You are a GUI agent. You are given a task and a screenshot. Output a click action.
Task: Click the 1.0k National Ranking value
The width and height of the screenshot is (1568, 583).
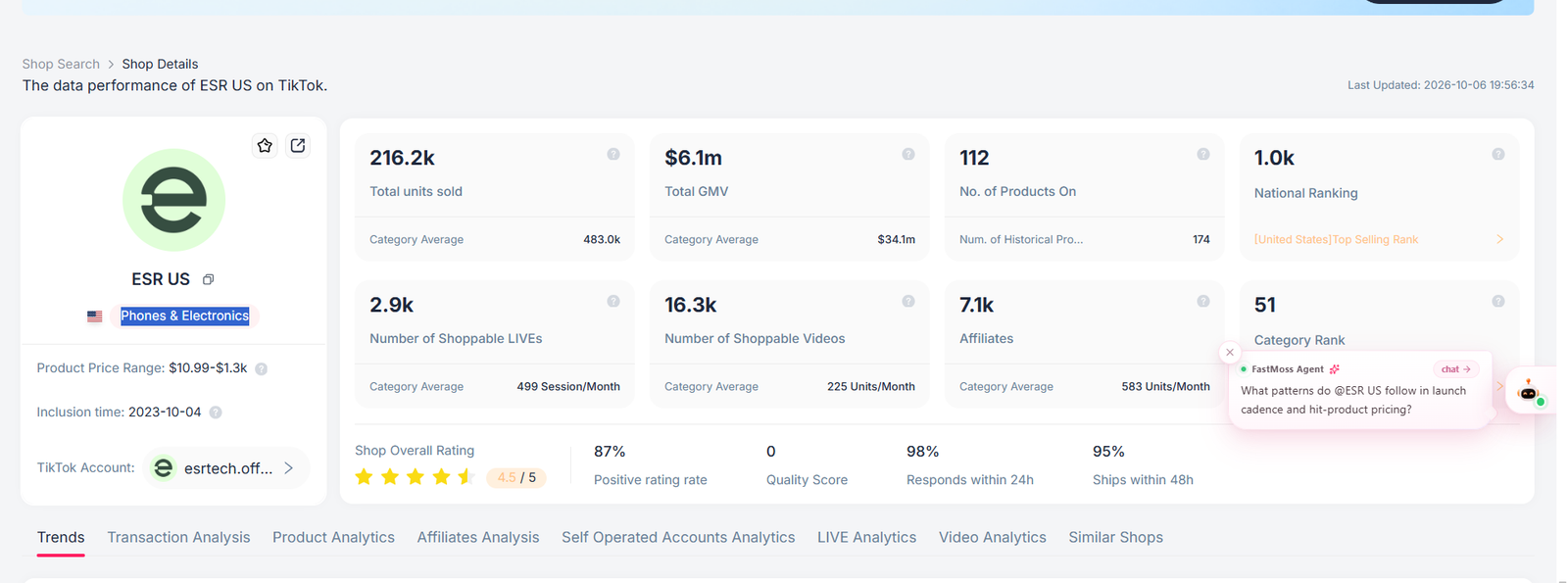click(1274, 158)
